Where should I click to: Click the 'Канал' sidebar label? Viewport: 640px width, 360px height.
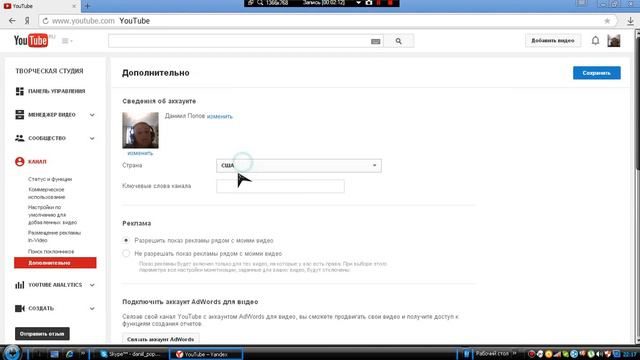(x=37, y=162)
